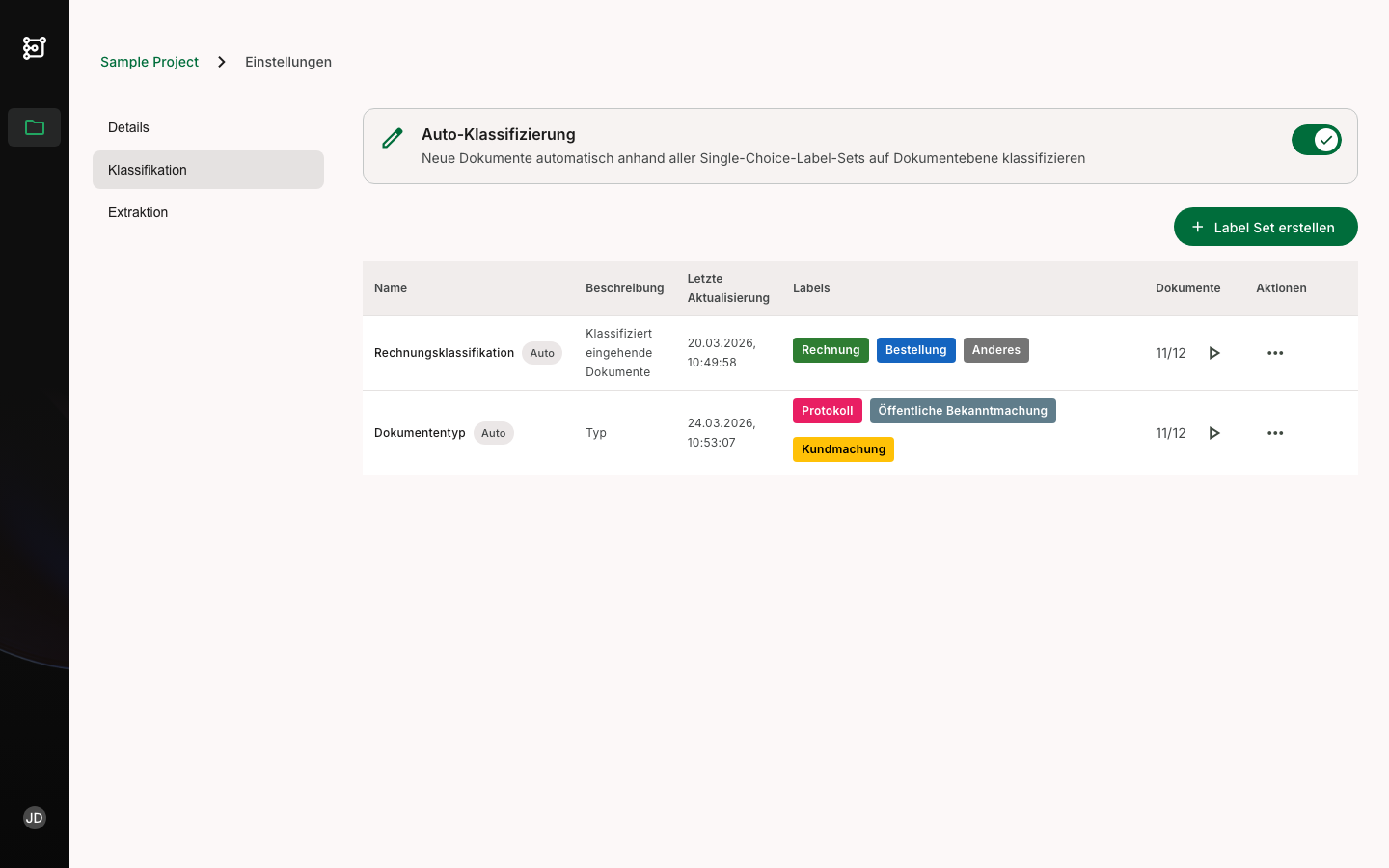Disable the Auto-Klassifizierung toggle switch

coord(1316,140)
